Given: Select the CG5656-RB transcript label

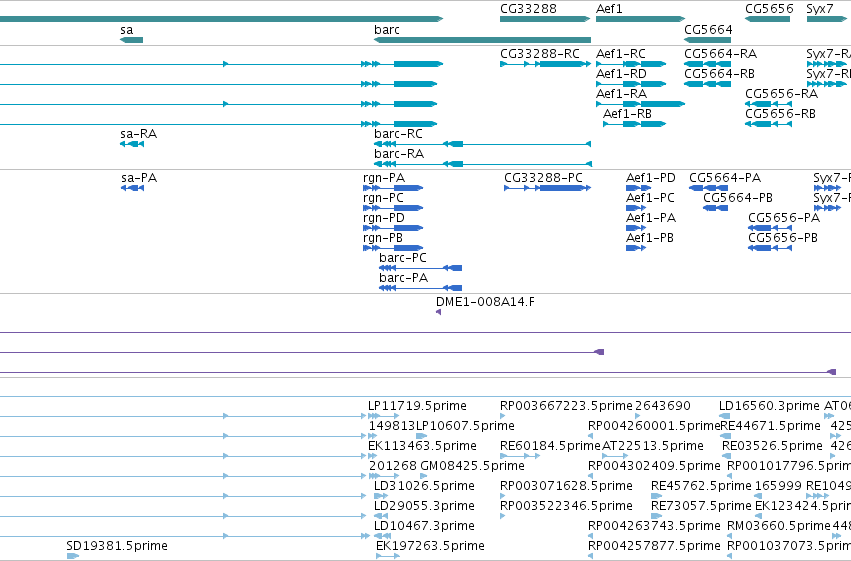Looking at the screenshot, I should pyautogui.click(x=780, y=114).
